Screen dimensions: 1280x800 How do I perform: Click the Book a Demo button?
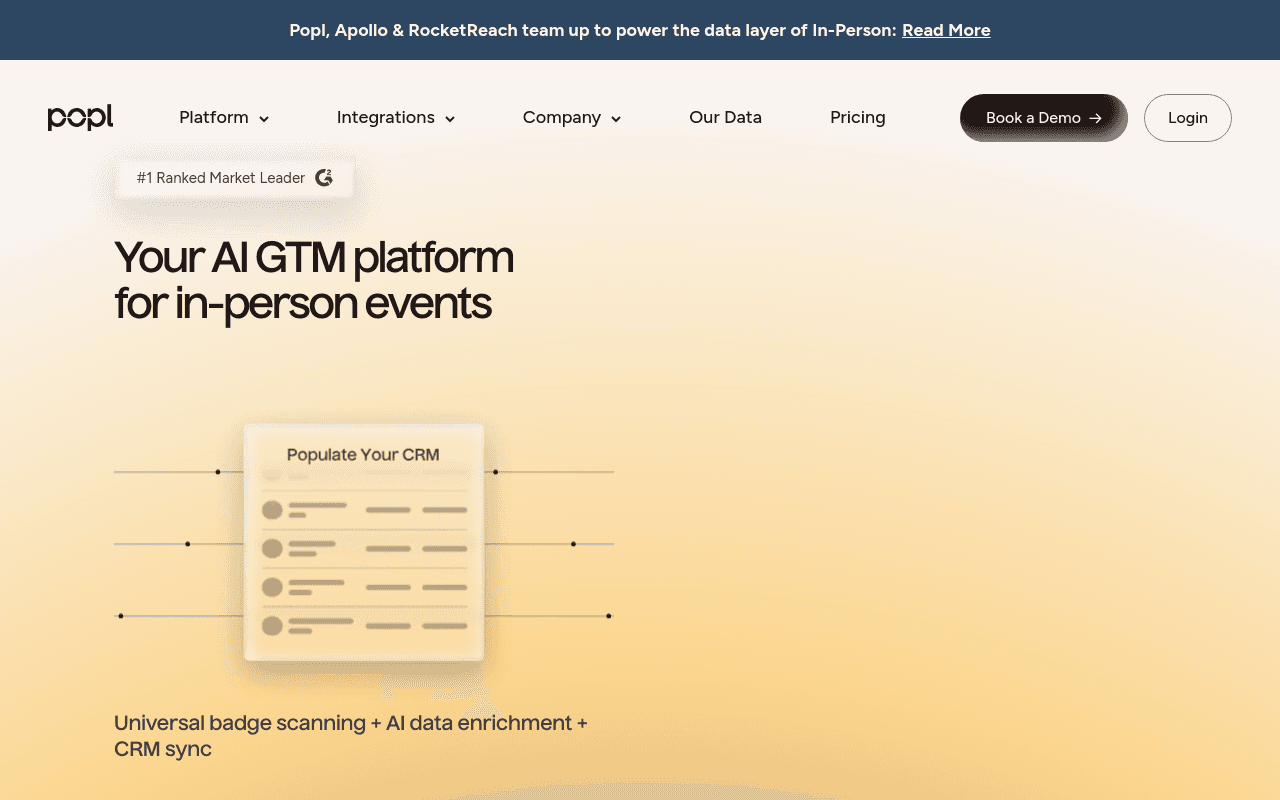pos(1044,118)
